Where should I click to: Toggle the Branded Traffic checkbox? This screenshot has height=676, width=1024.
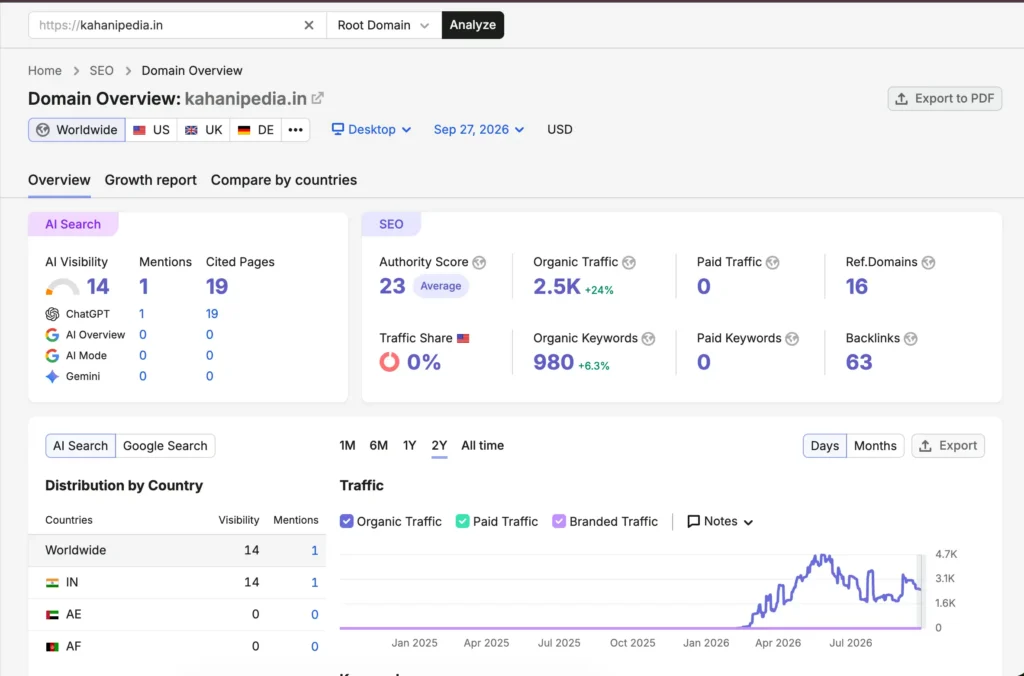[x=559, y=521]
